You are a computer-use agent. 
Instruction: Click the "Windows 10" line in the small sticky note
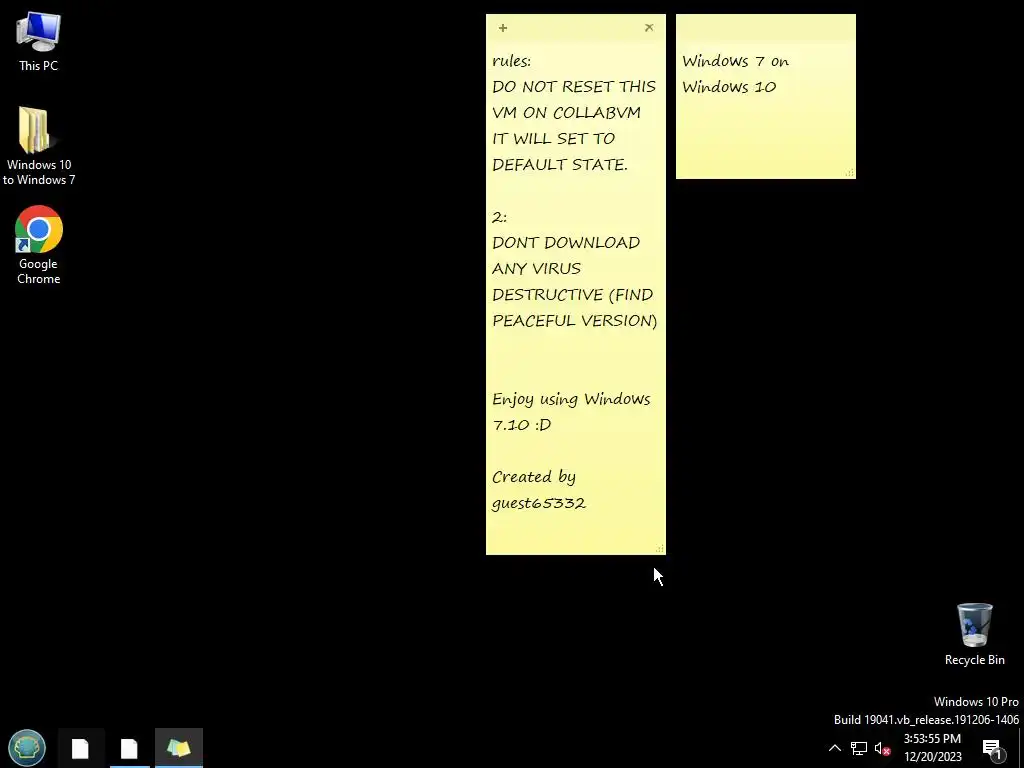729,87
